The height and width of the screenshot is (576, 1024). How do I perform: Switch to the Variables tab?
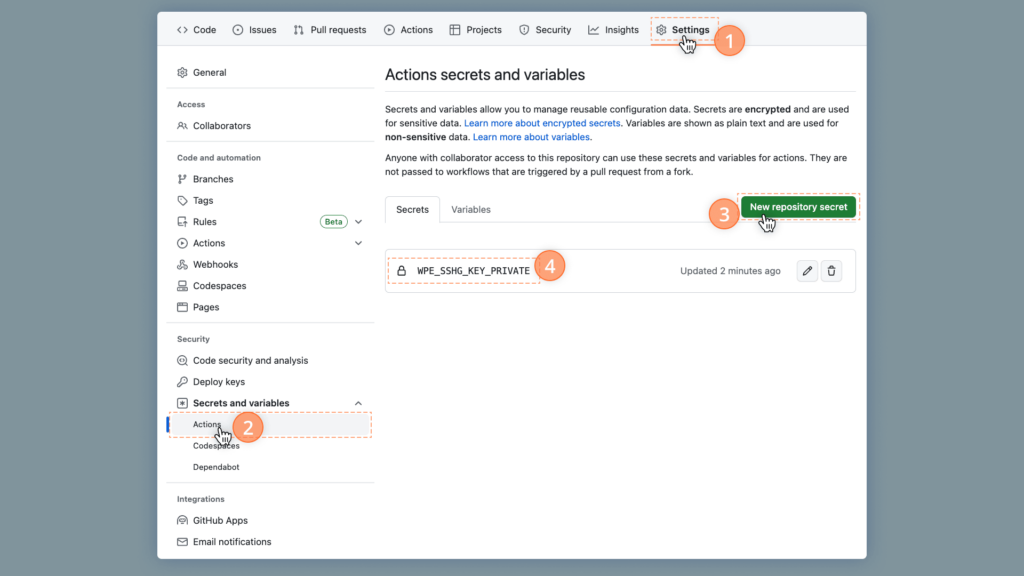tap(470, 209)
